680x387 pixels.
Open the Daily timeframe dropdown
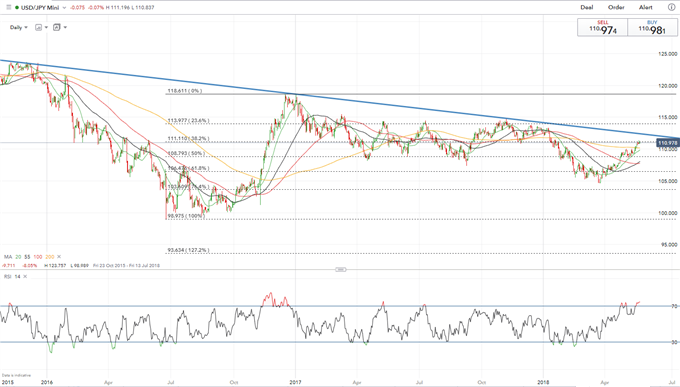(19, 27)
